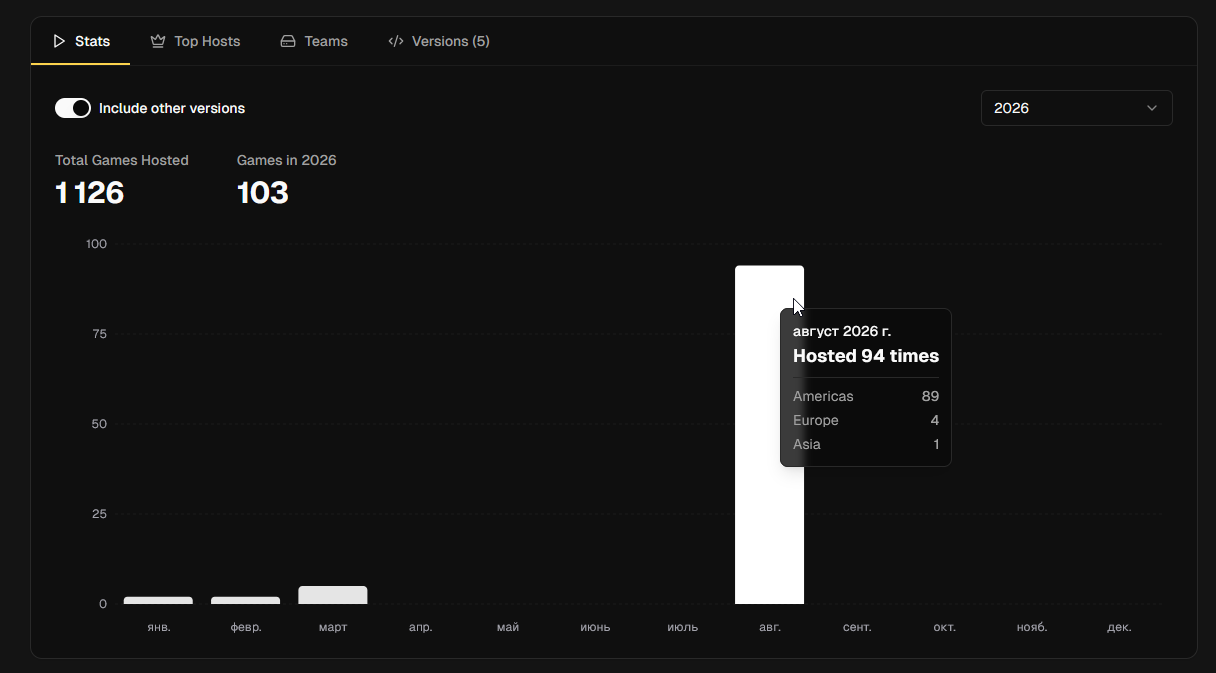Click the Total Games Hosted value 1 126
This screenshot has height=673, width=1216.
90,192
